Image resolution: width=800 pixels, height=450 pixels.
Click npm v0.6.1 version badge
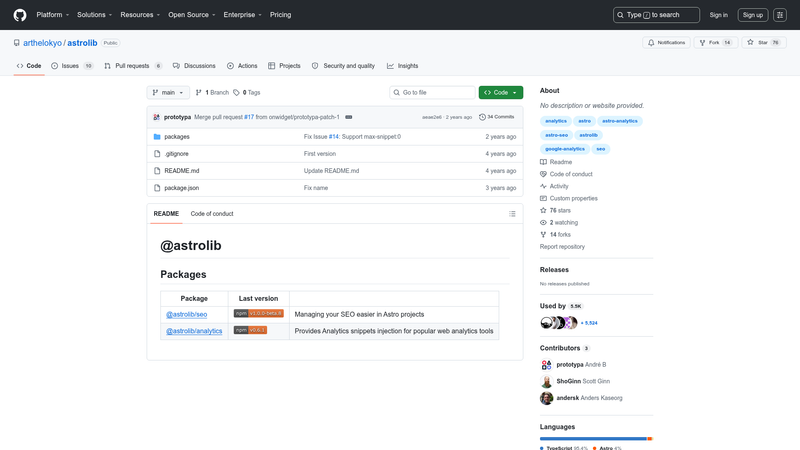pyautogui.click(x=250, y=330)
